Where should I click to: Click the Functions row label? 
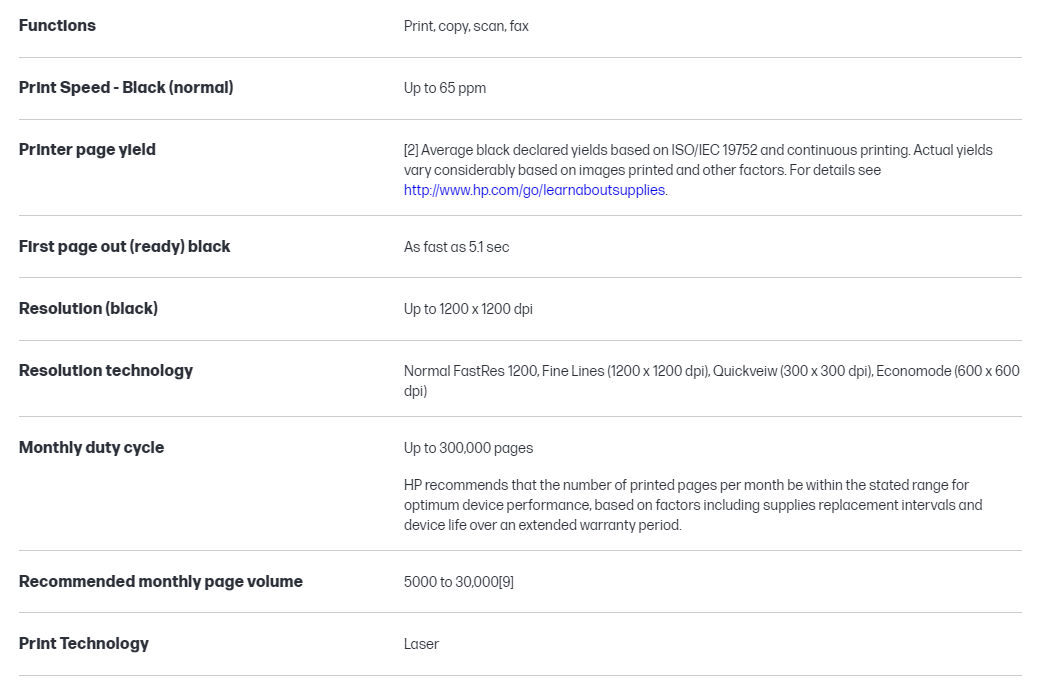pyautogui.click(x=57, y=26)
